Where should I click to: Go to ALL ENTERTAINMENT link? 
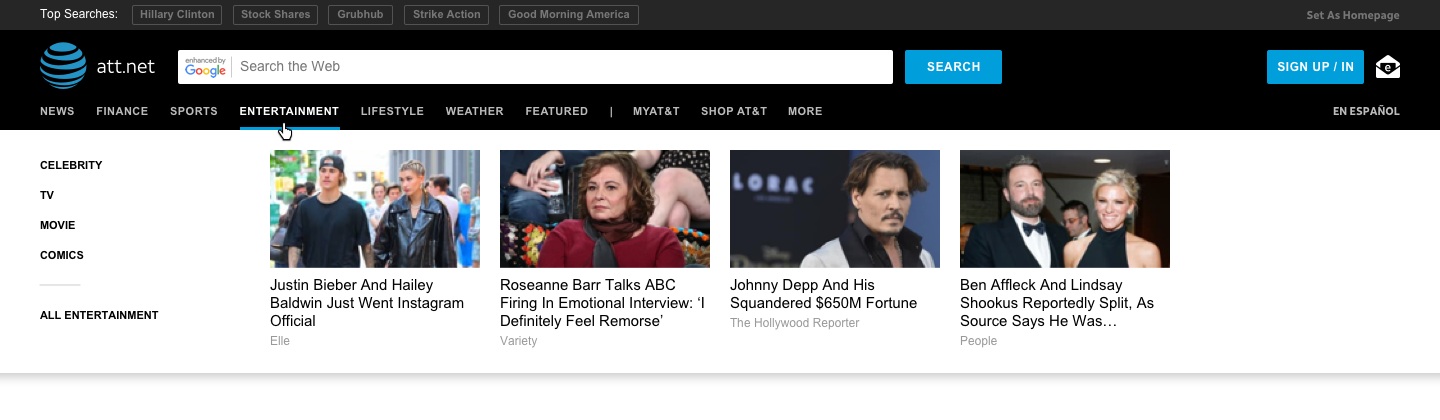(99, 315)
